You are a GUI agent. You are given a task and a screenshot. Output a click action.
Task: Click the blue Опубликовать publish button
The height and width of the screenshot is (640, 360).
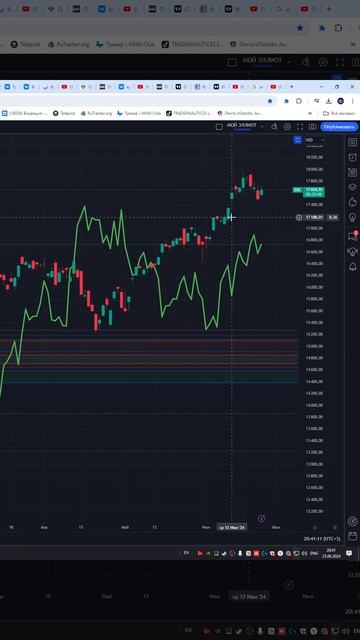tap(339, 127)
